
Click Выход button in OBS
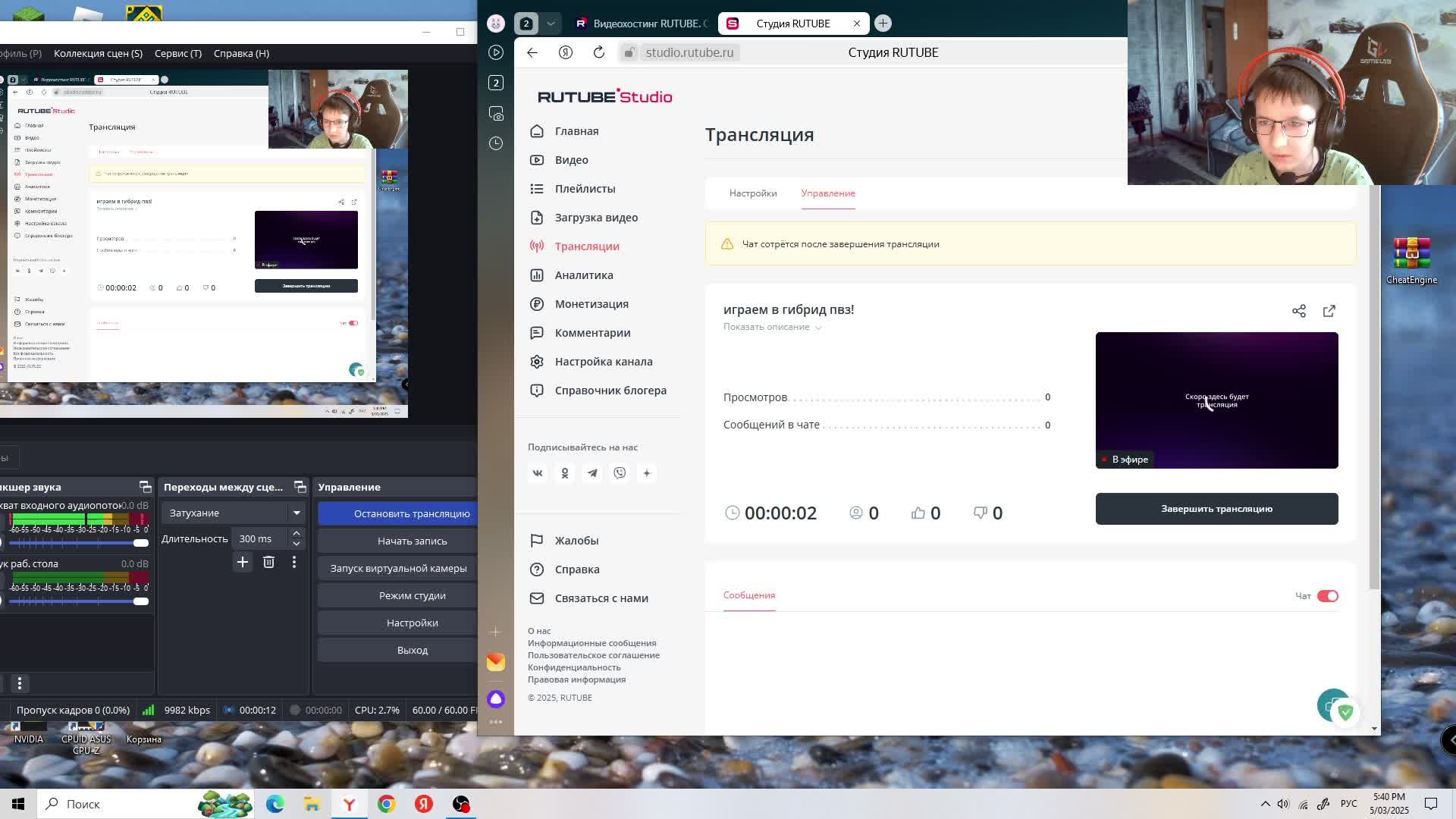398,650
